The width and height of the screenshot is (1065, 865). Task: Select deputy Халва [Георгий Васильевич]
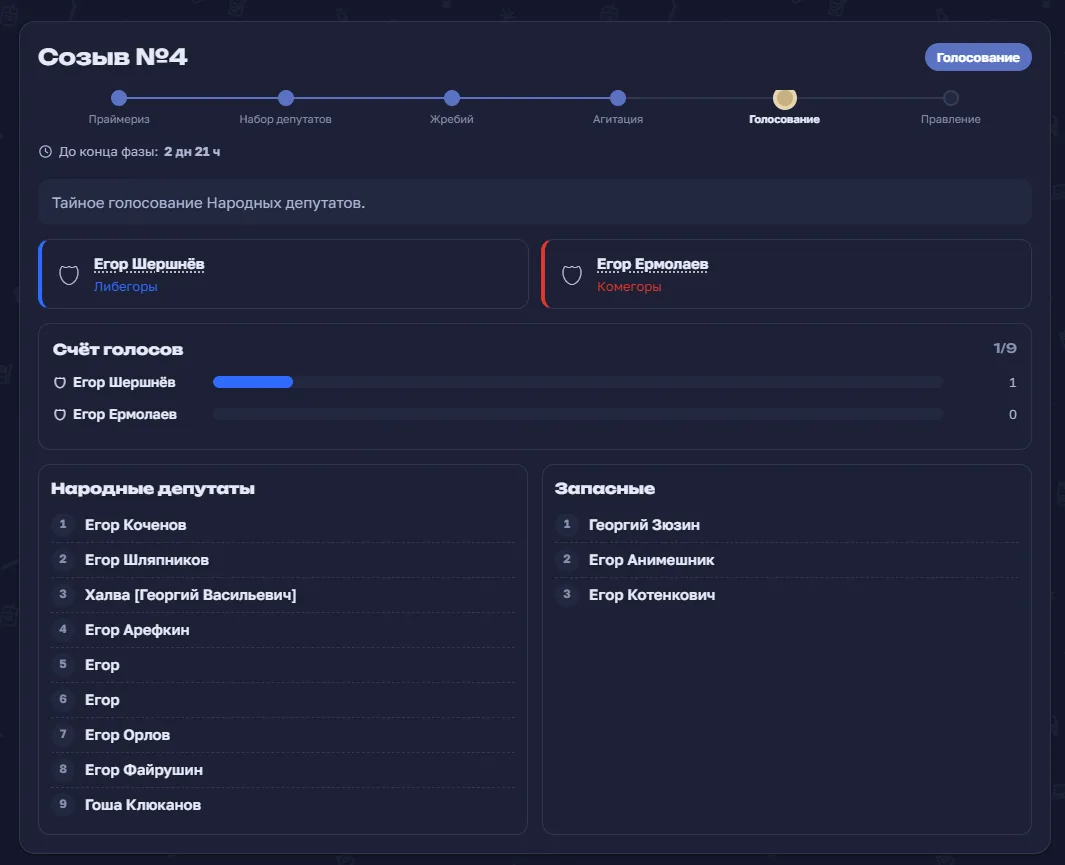[283, 595]
